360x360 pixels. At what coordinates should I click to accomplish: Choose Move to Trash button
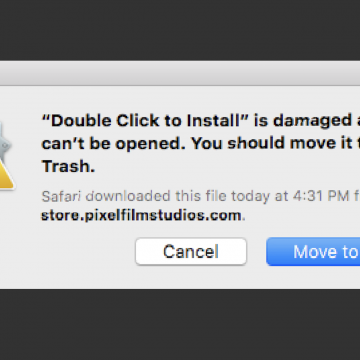[x=313, y=252]
